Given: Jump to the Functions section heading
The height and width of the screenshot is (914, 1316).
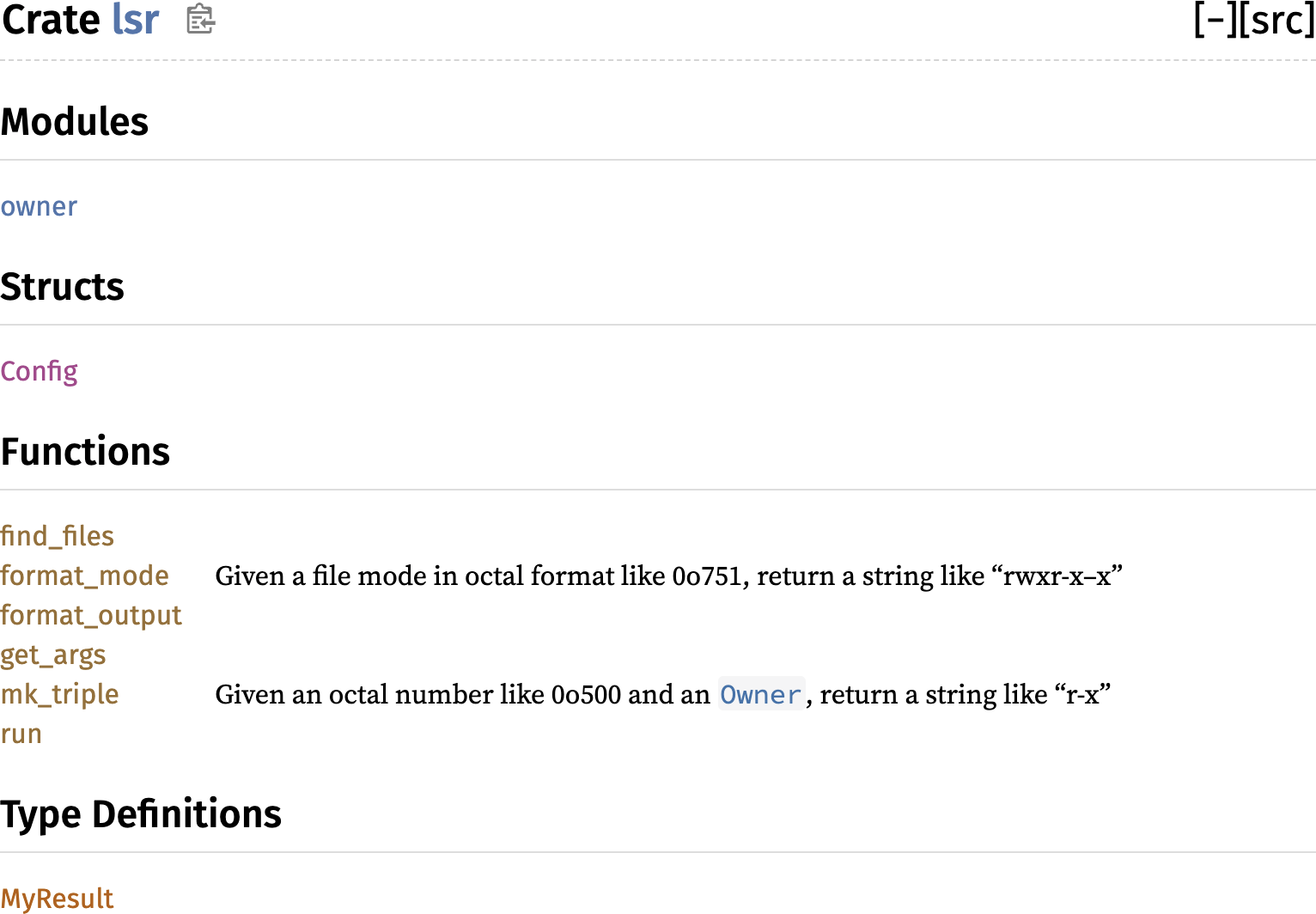Looking at the screenshot, I should click(x=85, y=452).
